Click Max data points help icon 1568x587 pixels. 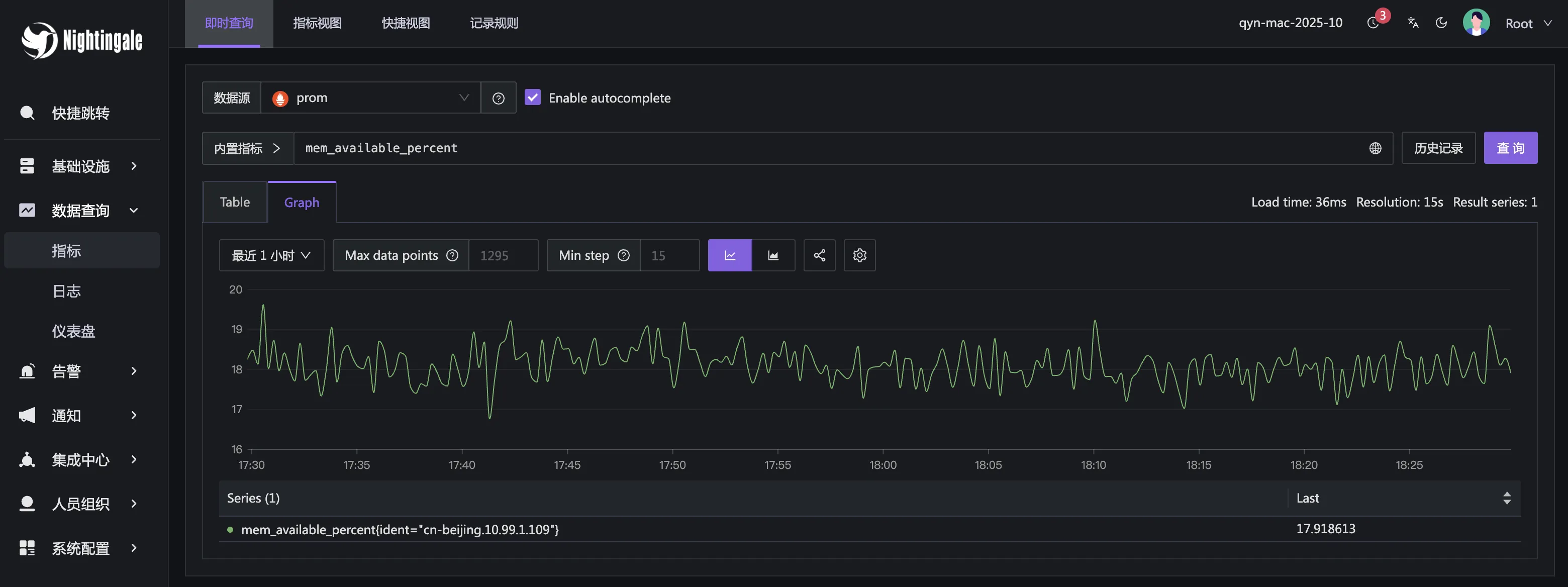[452, 255]
